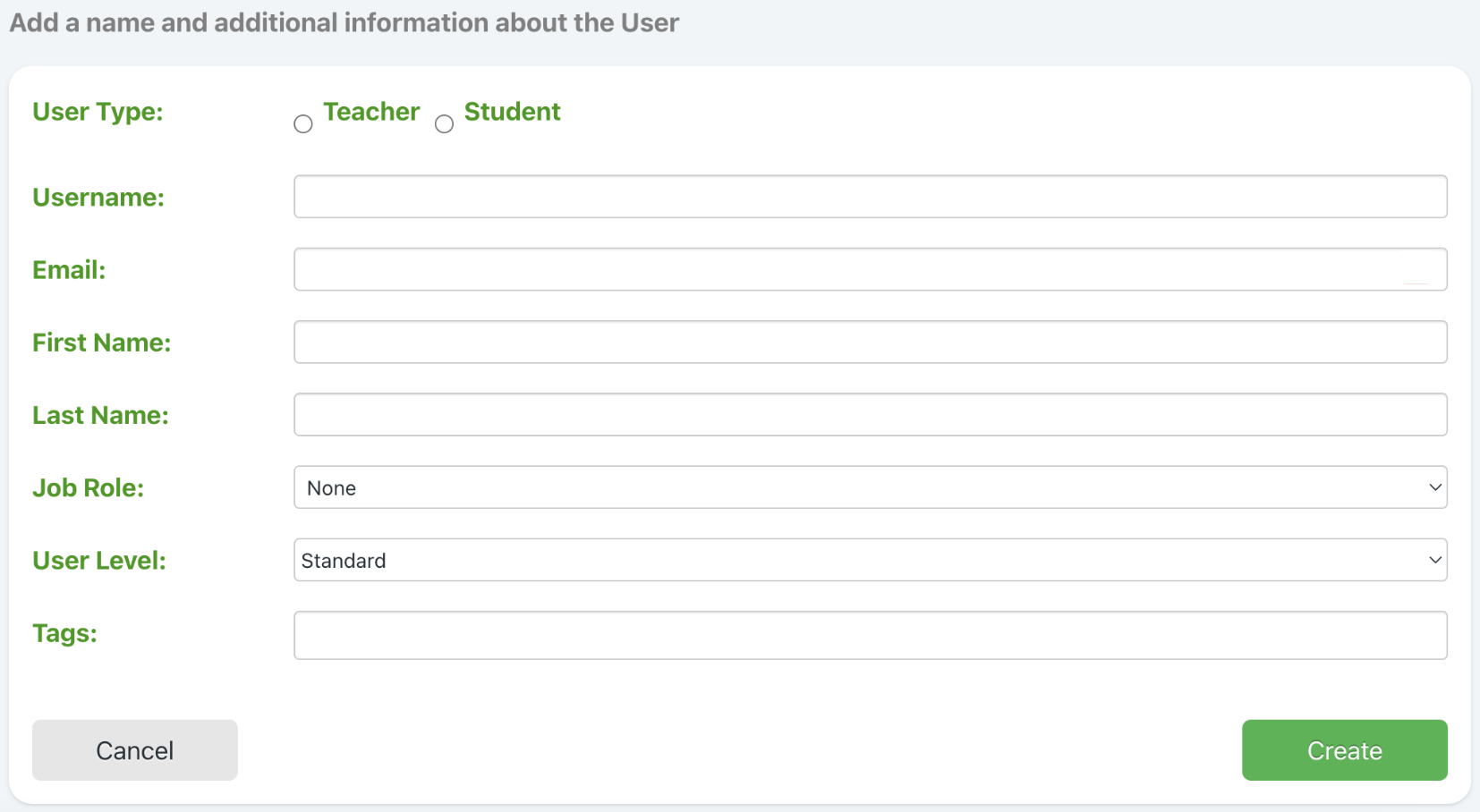This screenshot has height=812, width=1480.
Task: Click the green Create button
Action: 1344,750
